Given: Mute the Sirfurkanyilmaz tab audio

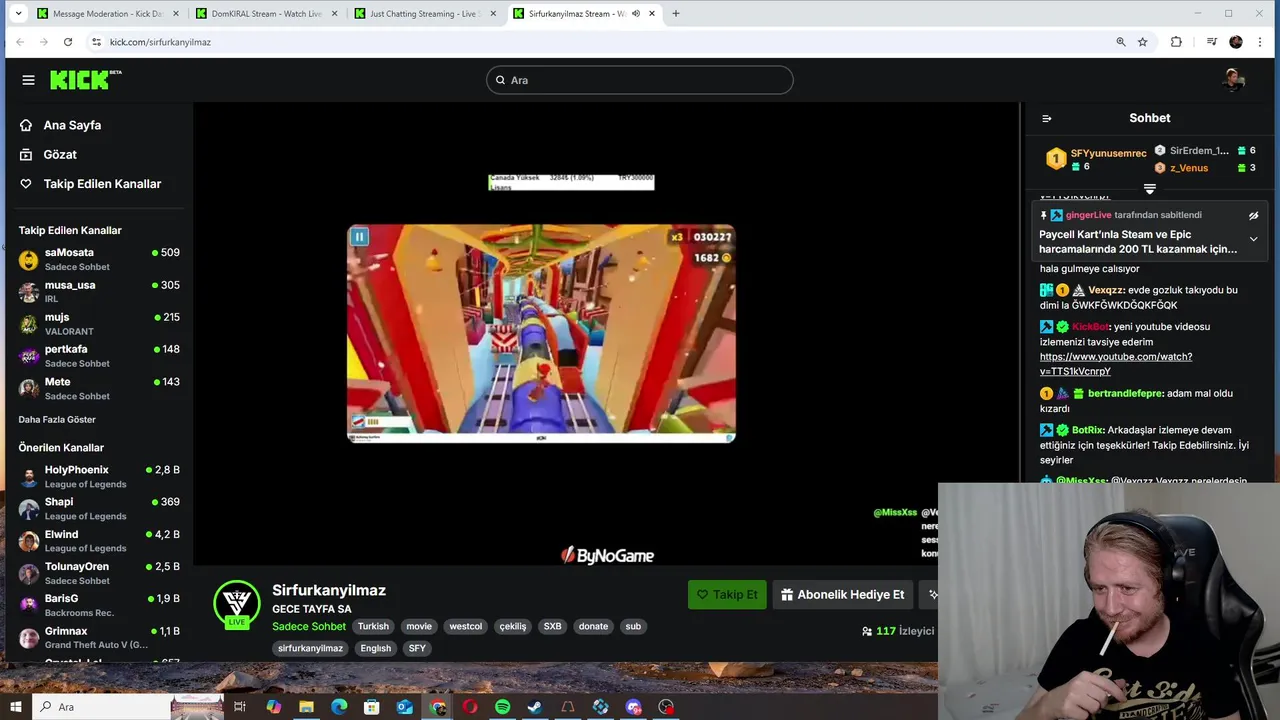Looking at the screenshot, I should click(x=636, y=14).
